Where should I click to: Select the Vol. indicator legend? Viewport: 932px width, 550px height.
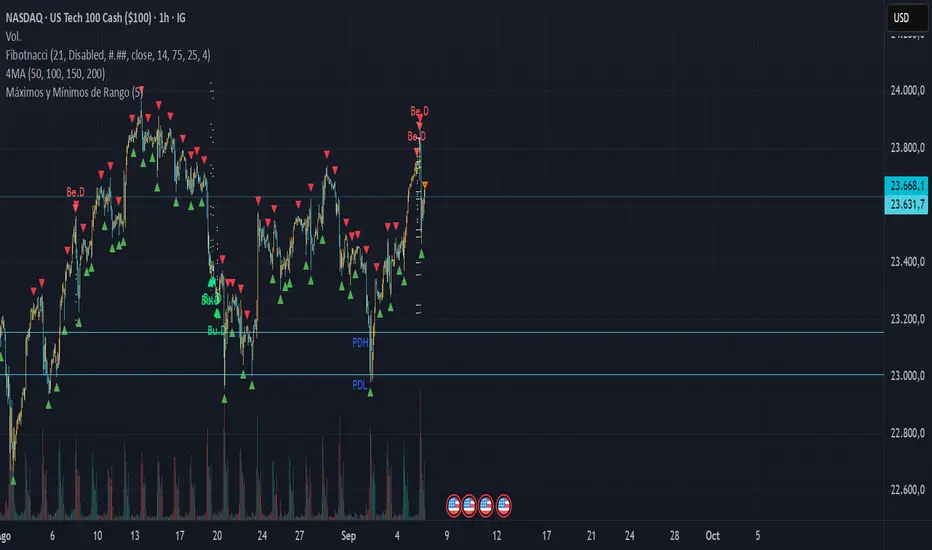[x=13, y=36]
